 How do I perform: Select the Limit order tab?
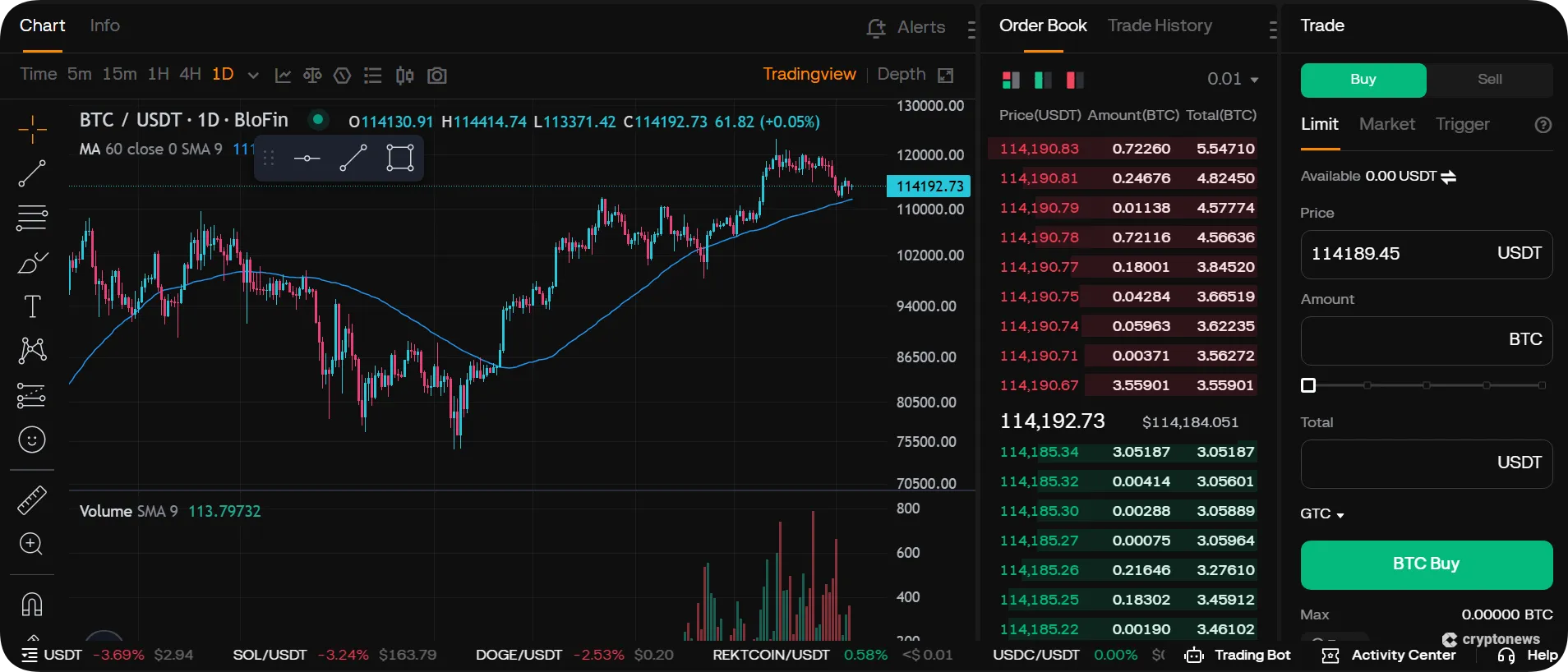[1320, 124]
